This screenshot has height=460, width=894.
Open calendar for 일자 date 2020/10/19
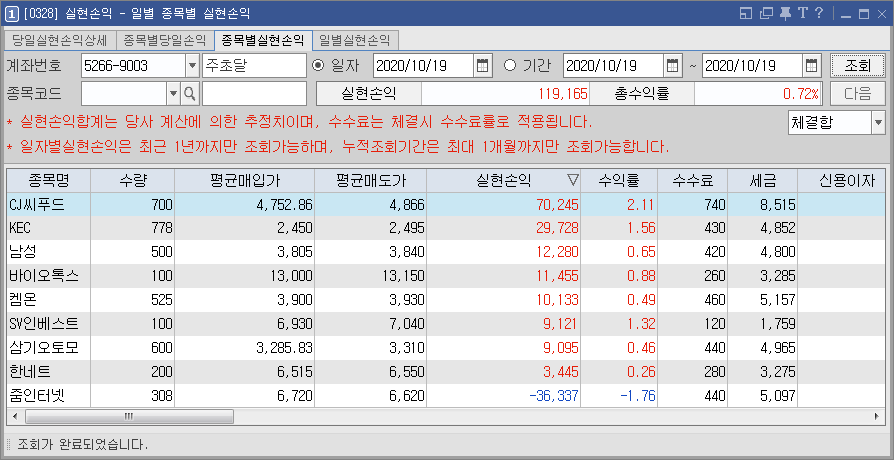pyautogui.click(x=482, y=66)
